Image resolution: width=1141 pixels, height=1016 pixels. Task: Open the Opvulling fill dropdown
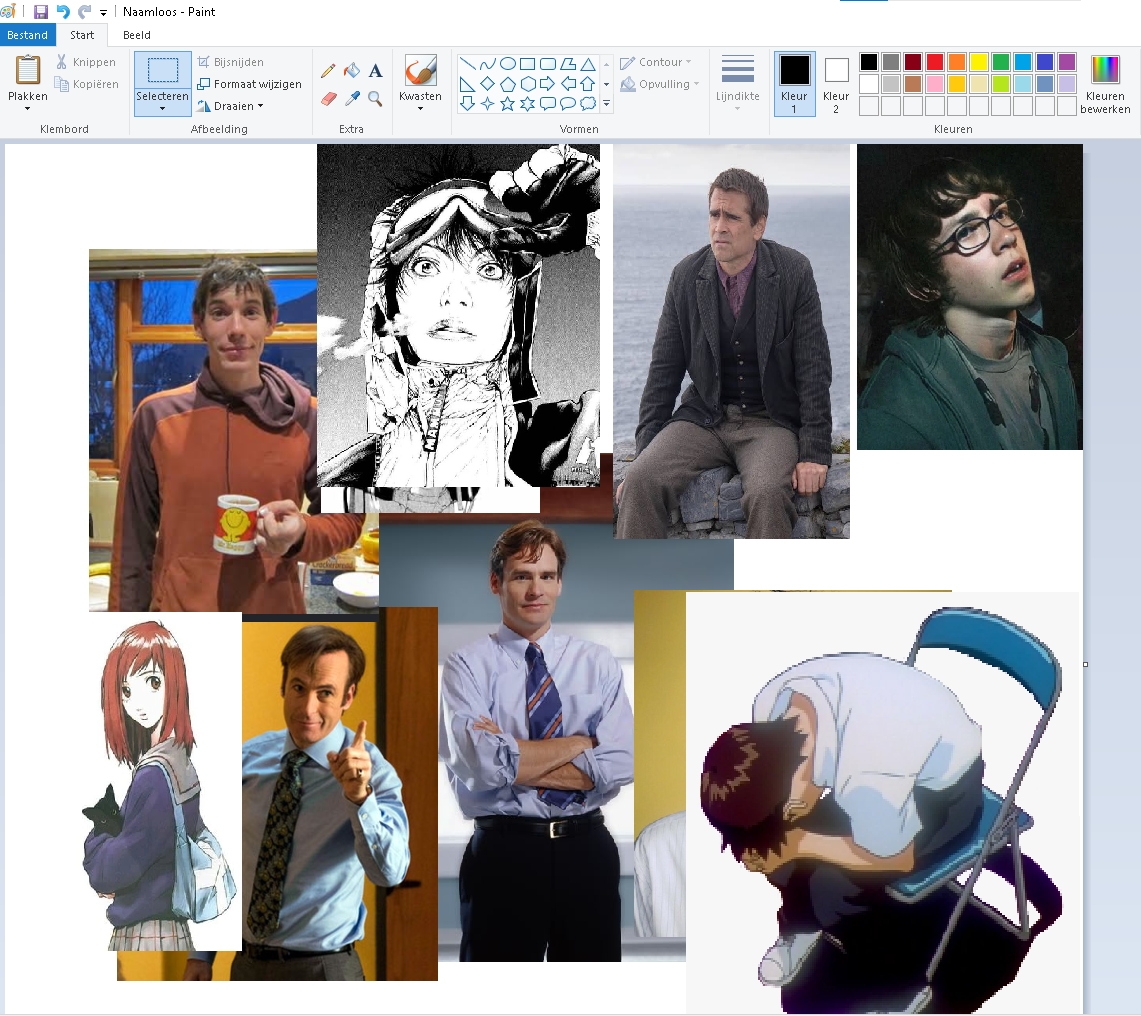tap(659, 84)
